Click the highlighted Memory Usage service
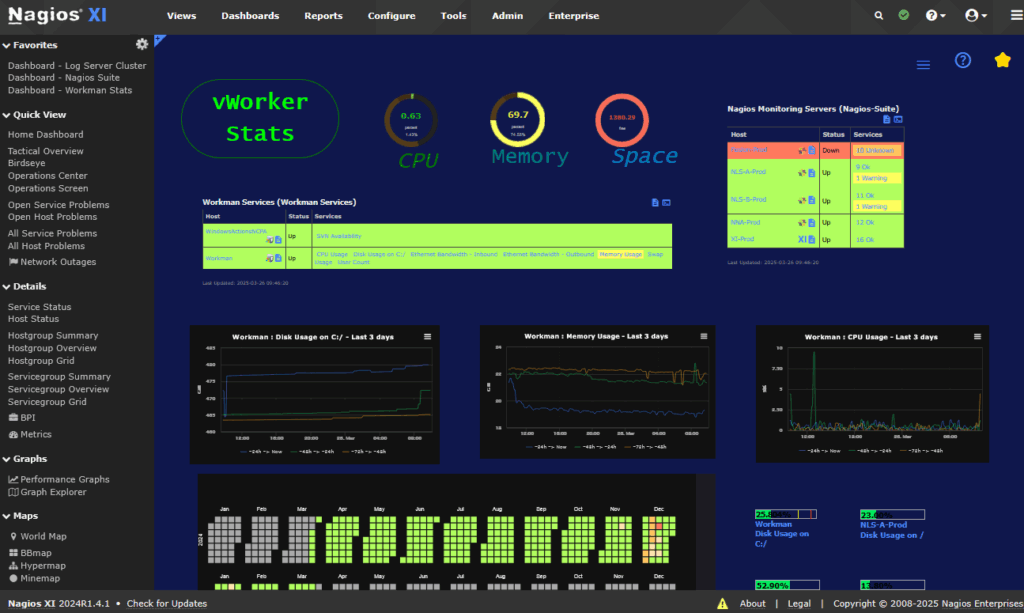 tap(620, 254)
